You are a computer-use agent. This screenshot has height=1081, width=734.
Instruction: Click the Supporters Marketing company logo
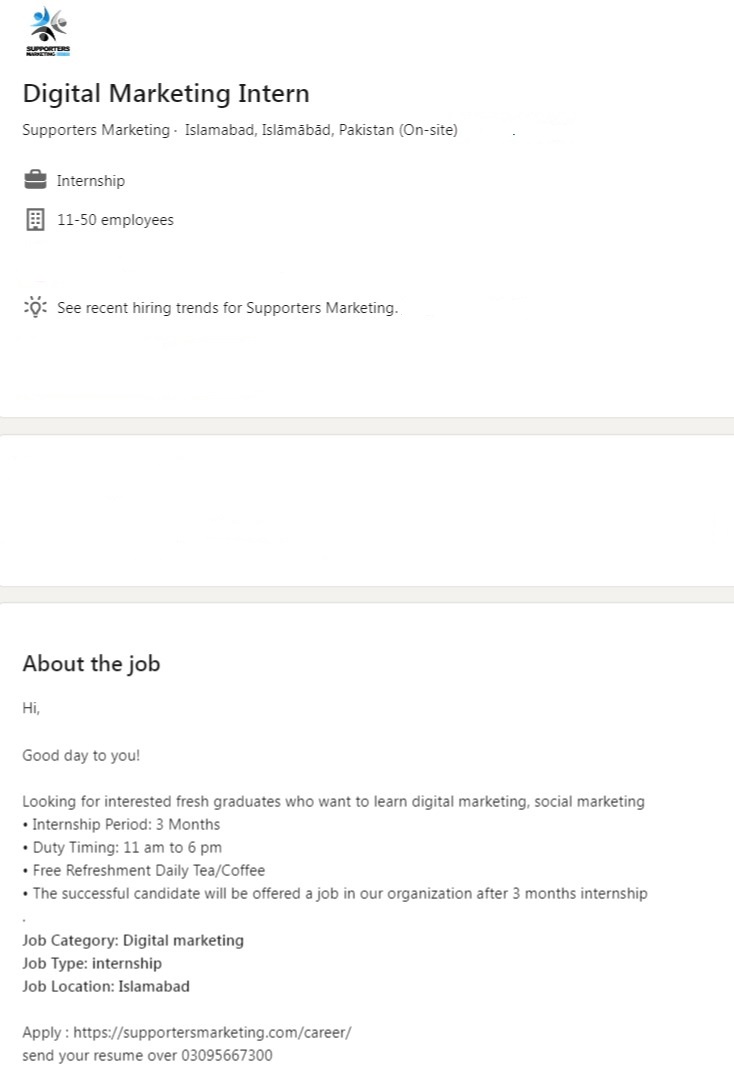click(48, 31)
